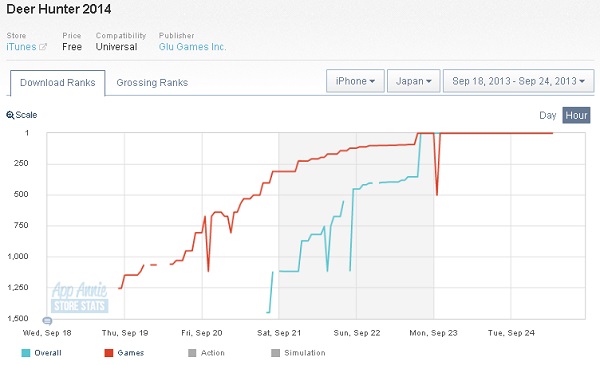This screenshot has width=600, height=365.
Task: Click the App Annie Store Stats watermark
Action: [80, 298]
